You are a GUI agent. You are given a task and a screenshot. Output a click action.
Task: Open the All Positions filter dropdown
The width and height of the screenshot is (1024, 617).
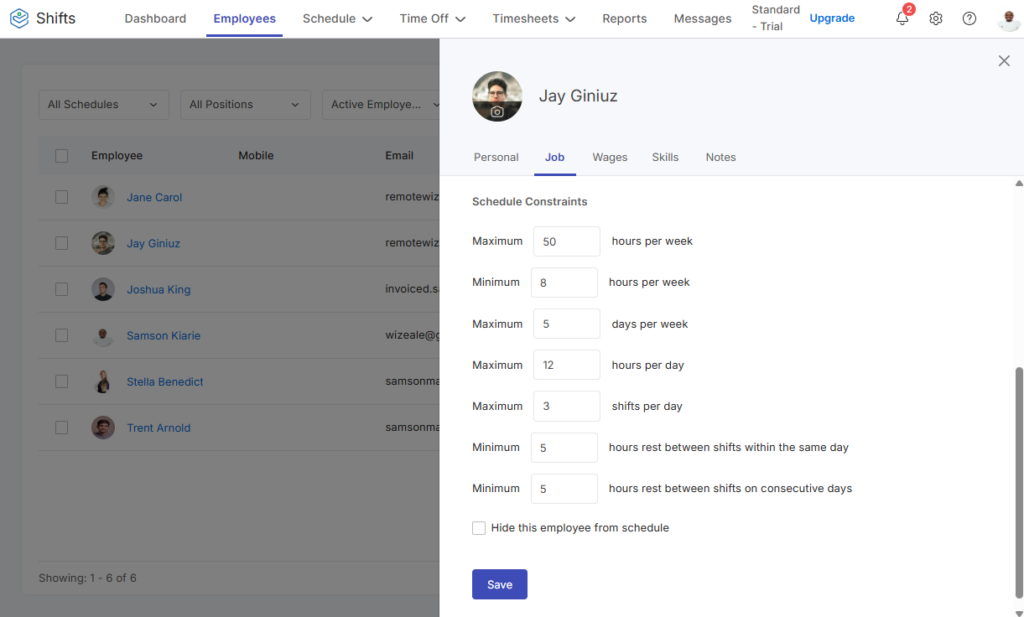click(245, 104)
